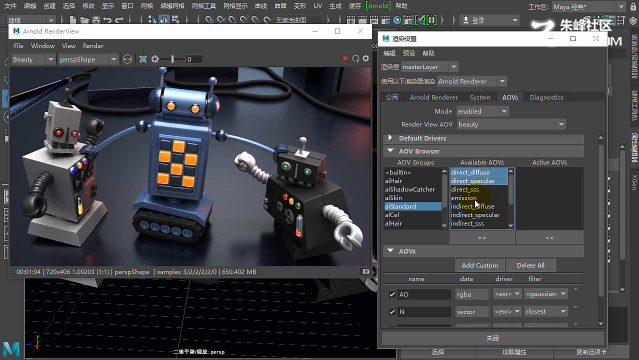This screenshot has height=360, width=639.
Task: Click the >> add AOV button
Action: (482, 237)
